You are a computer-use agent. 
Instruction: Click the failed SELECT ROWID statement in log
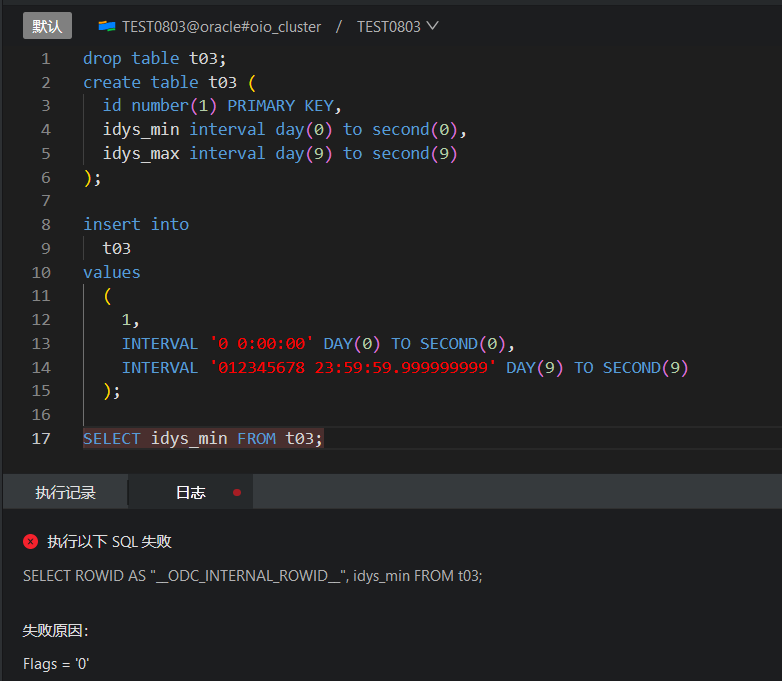tap(252, 576)
